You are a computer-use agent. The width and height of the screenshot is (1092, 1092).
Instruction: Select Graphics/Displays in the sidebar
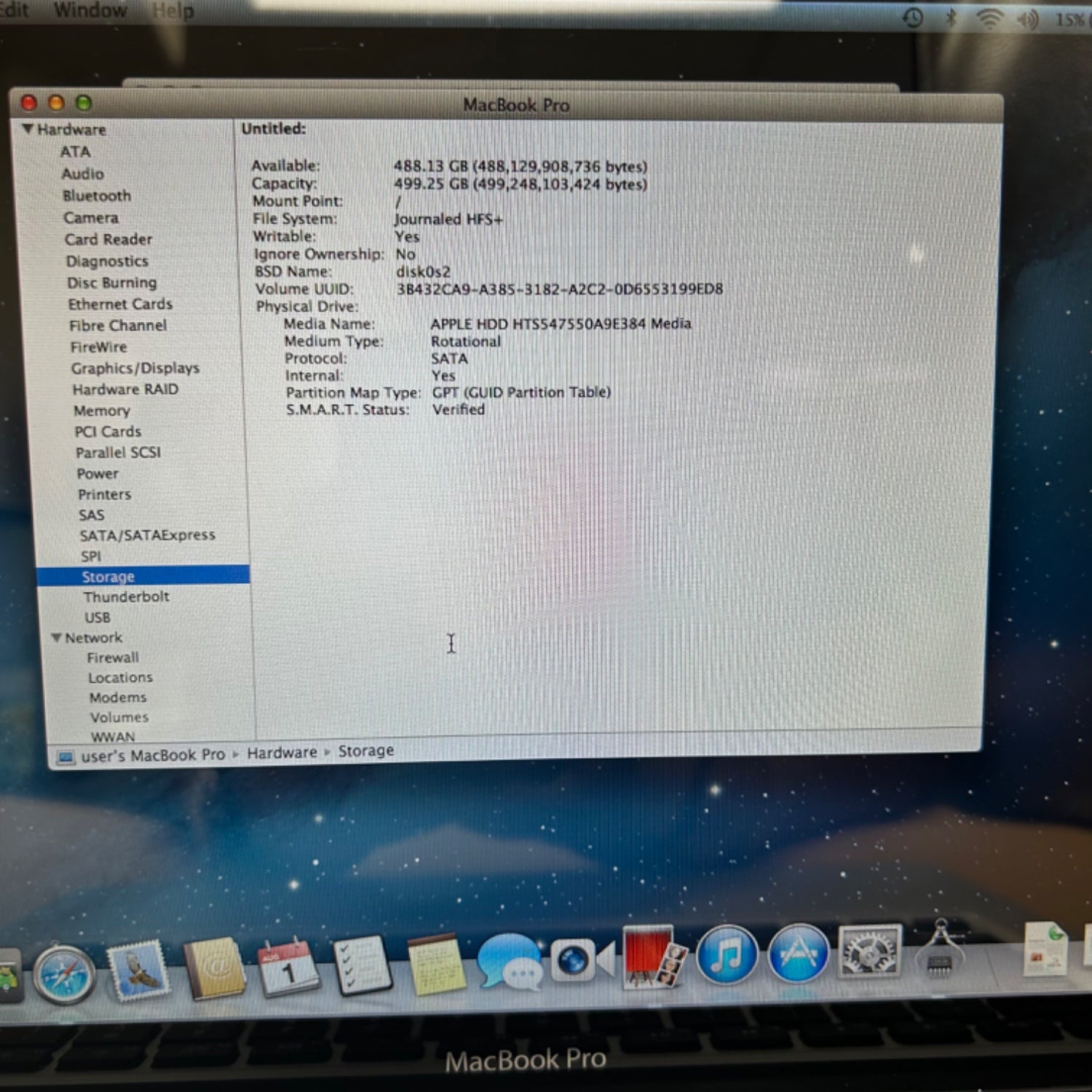[135, 368]
